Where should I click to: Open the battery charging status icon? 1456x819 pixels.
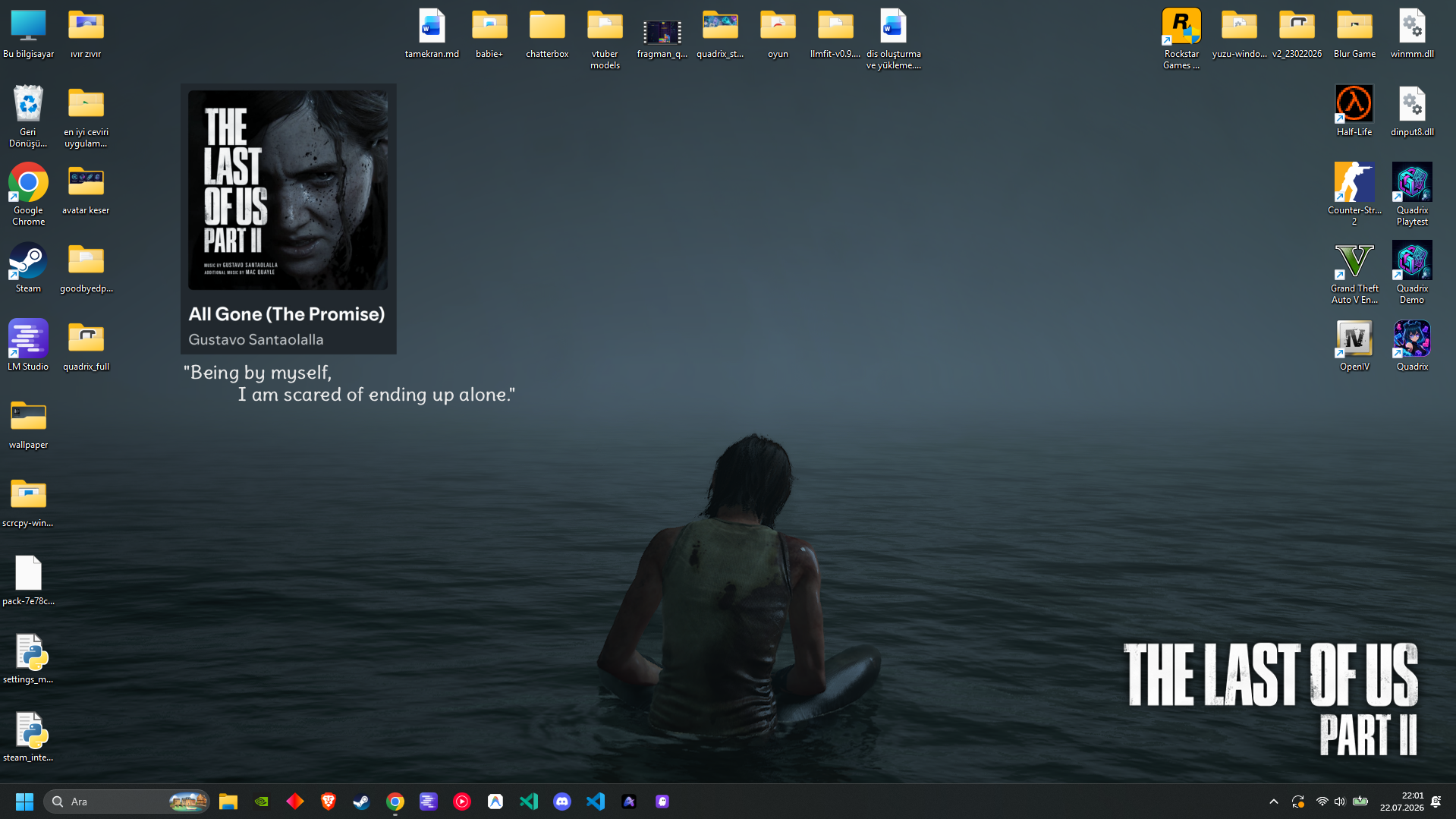click(x=1360, y=802)
